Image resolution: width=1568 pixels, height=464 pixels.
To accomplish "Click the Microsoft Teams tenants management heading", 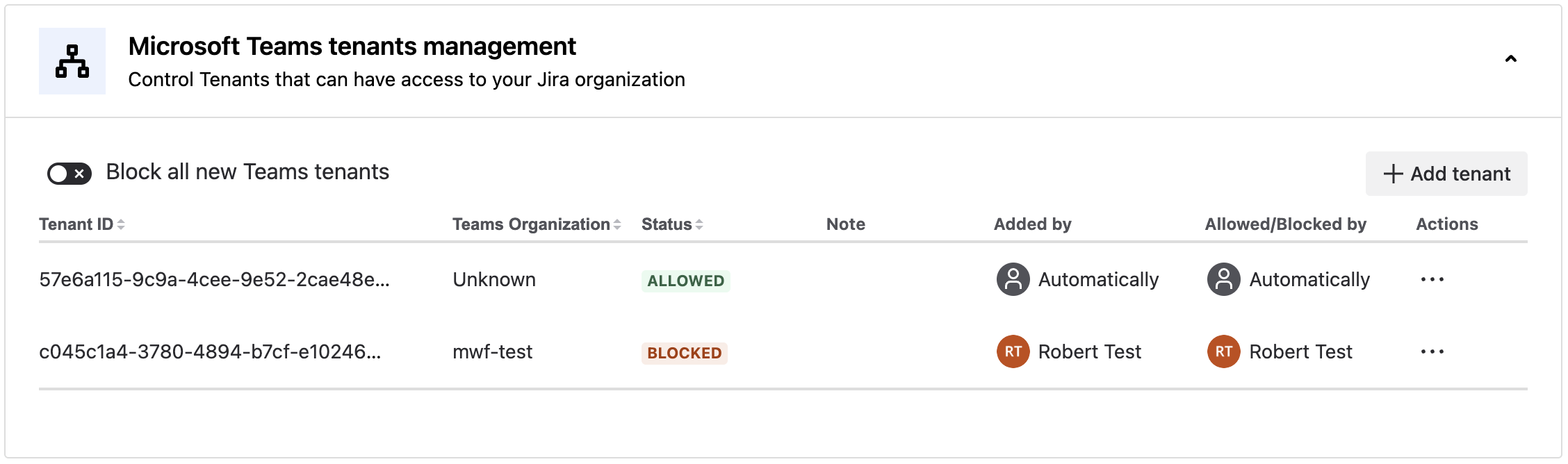I will click(352, 47).
